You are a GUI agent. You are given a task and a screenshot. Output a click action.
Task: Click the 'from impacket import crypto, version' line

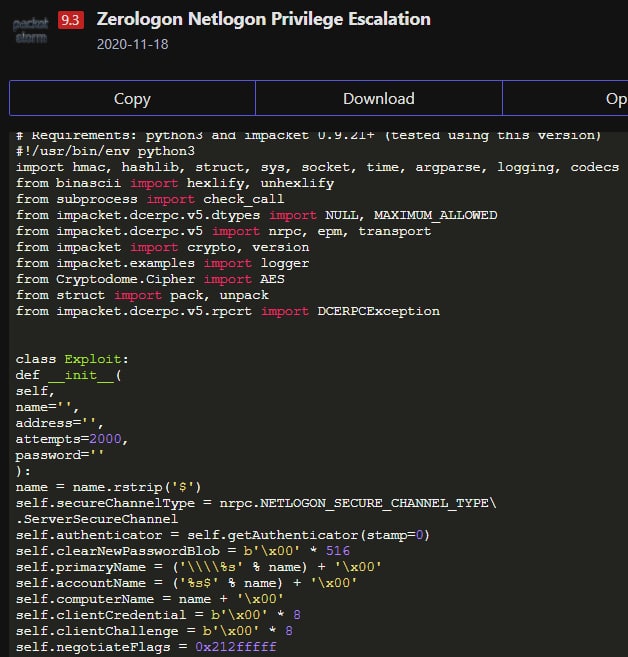click(x=162, y=247)
